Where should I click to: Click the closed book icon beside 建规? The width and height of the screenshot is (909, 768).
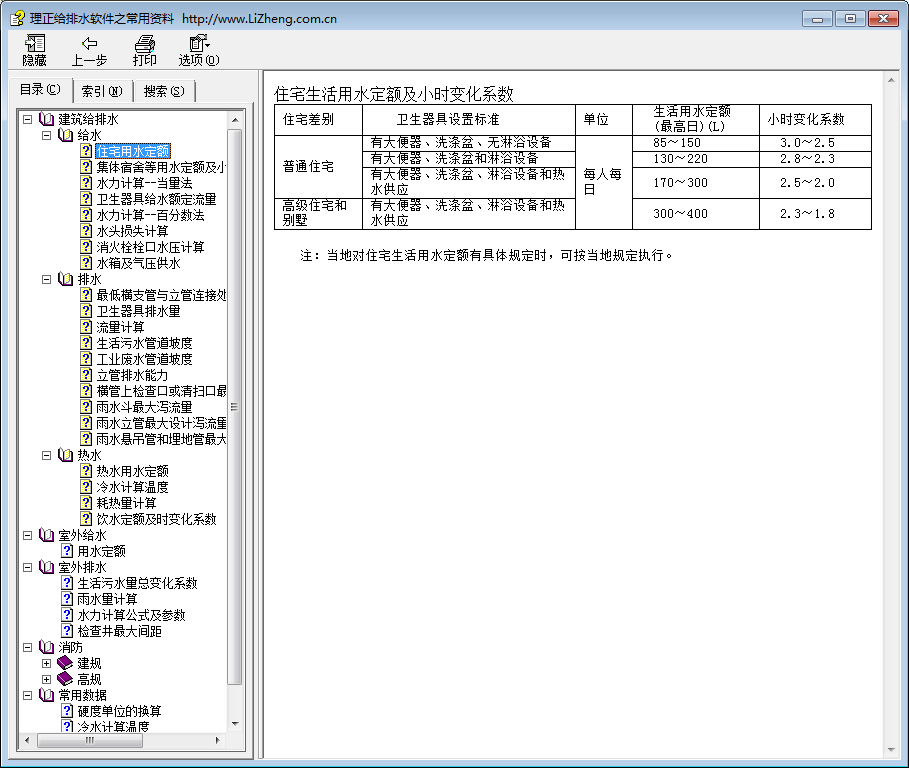(66, 663)
